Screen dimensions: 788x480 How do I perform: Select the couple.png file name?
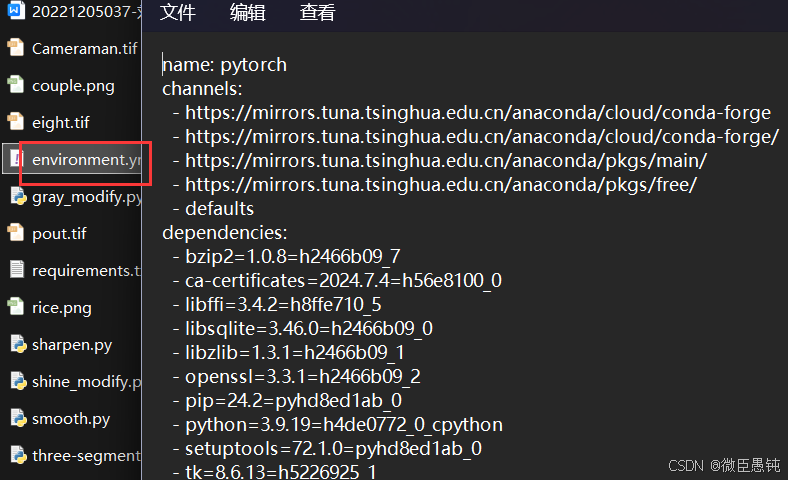73,86
